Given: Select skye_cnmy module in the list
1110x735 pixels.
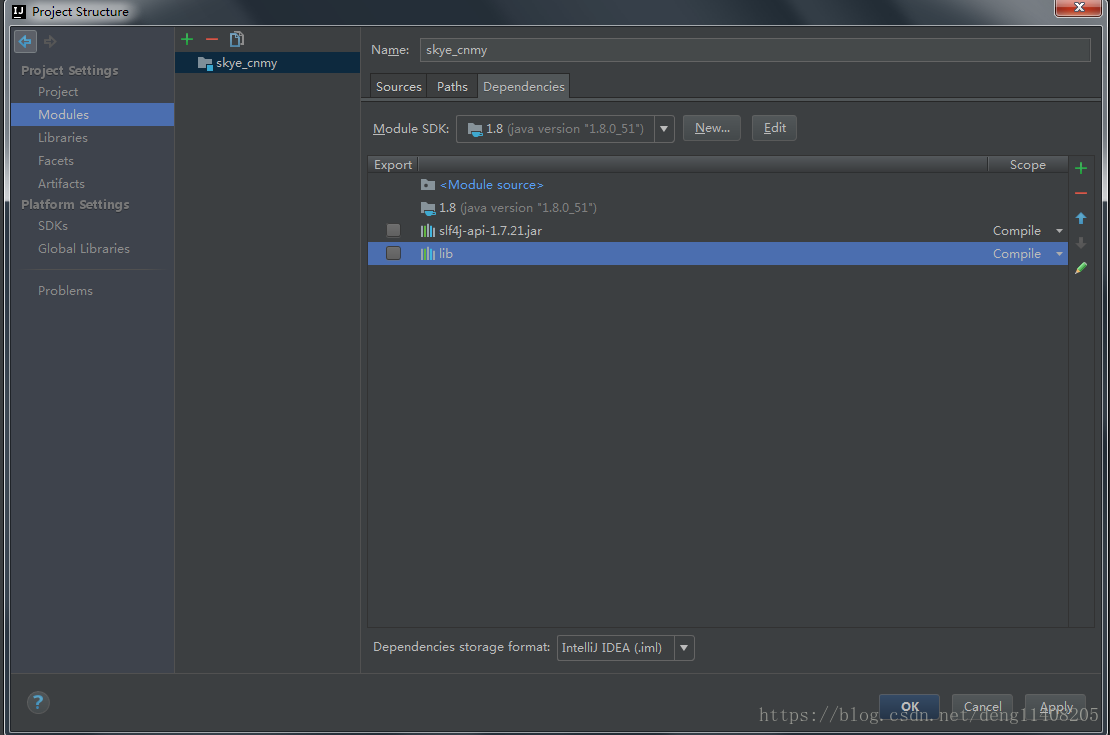Looking at the screenshot, I should [x=268, y=63].
